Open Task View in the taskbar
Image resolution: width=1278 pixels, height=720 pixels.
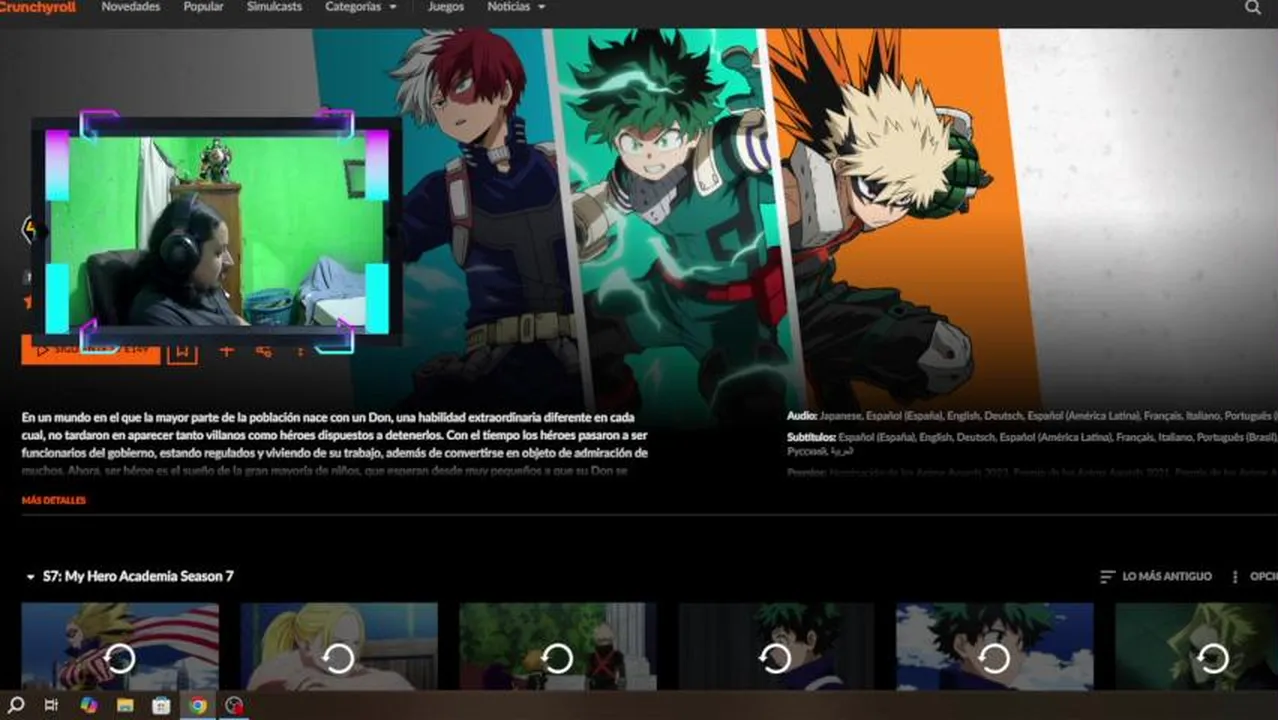coord(51,705)
